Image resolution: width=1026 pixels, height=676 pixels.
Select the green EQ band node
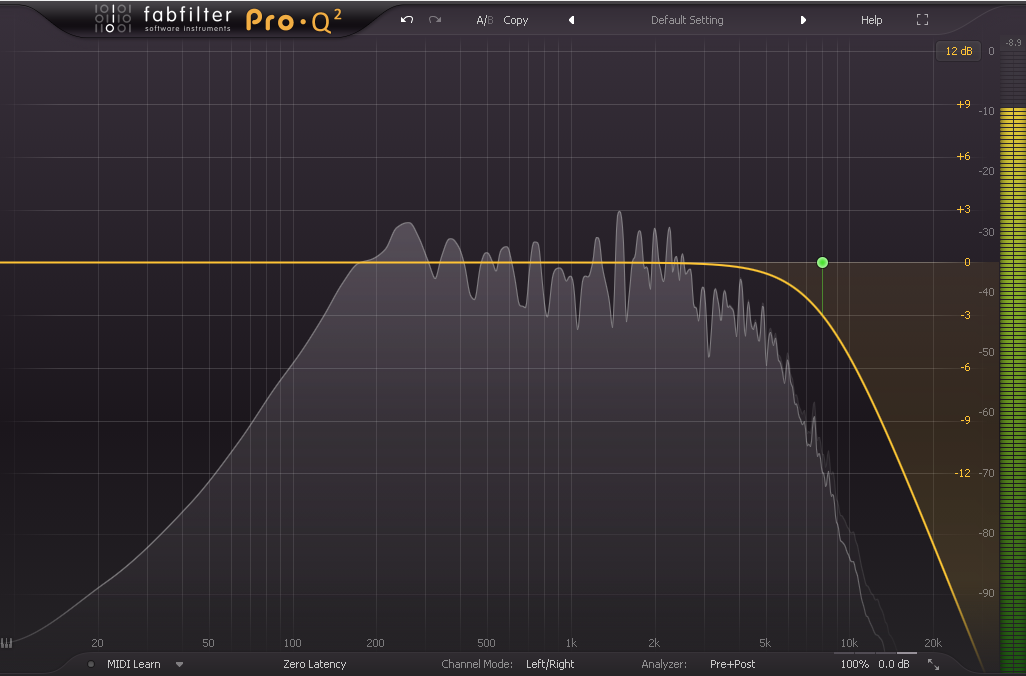pyautogui.click(x=822, y=262)
